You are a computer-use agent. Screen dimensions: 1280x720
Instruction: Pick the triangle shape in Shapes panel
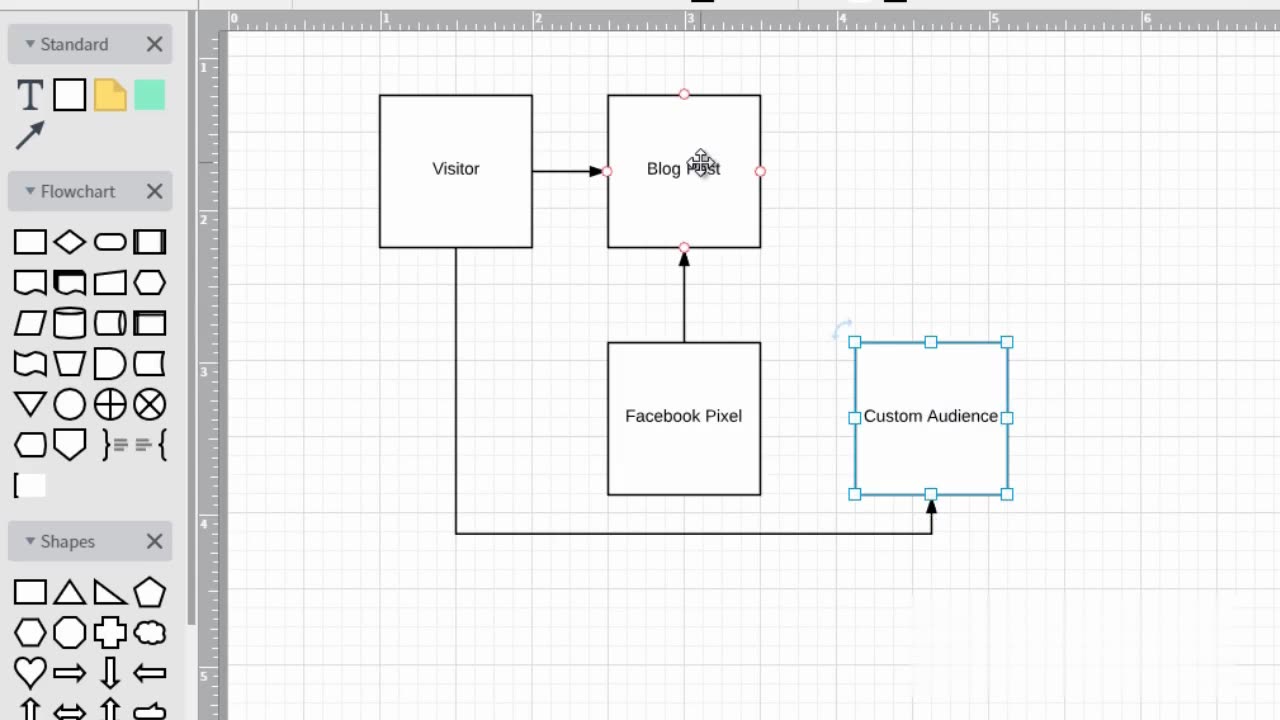[69, 592]
